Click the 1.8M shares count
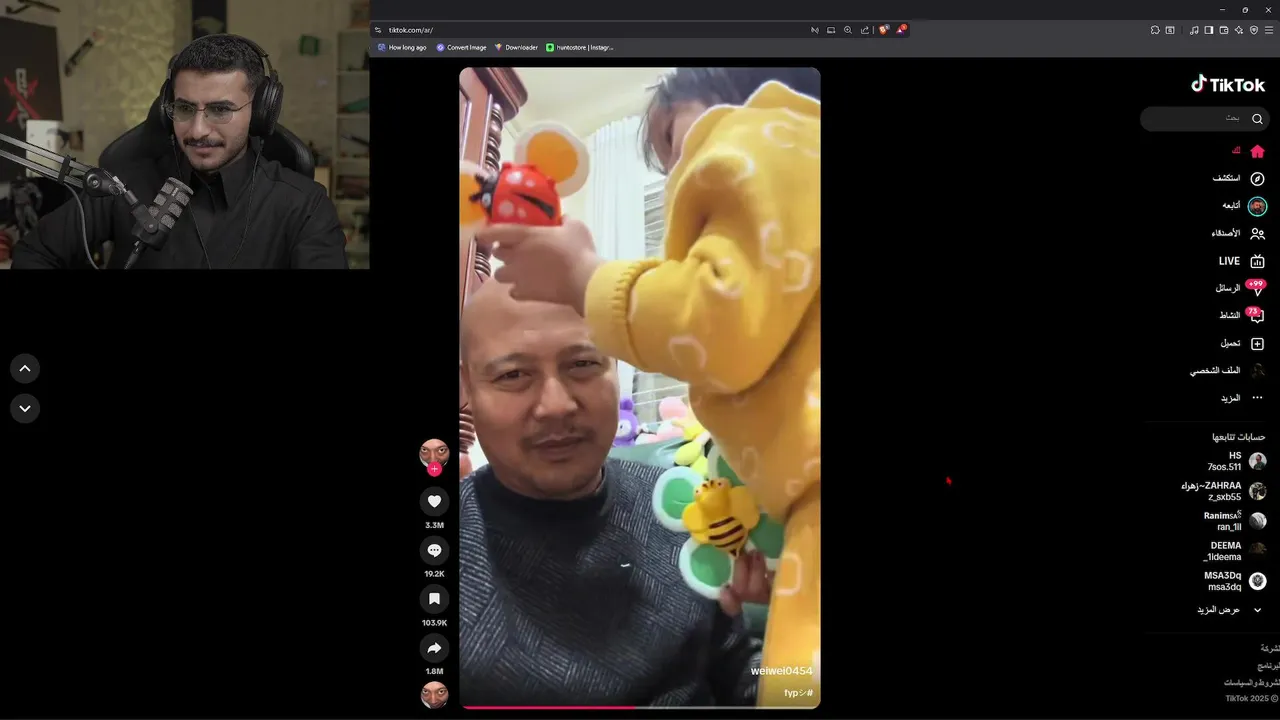Viewport: 1280px width, 720px height. [434, 671]
